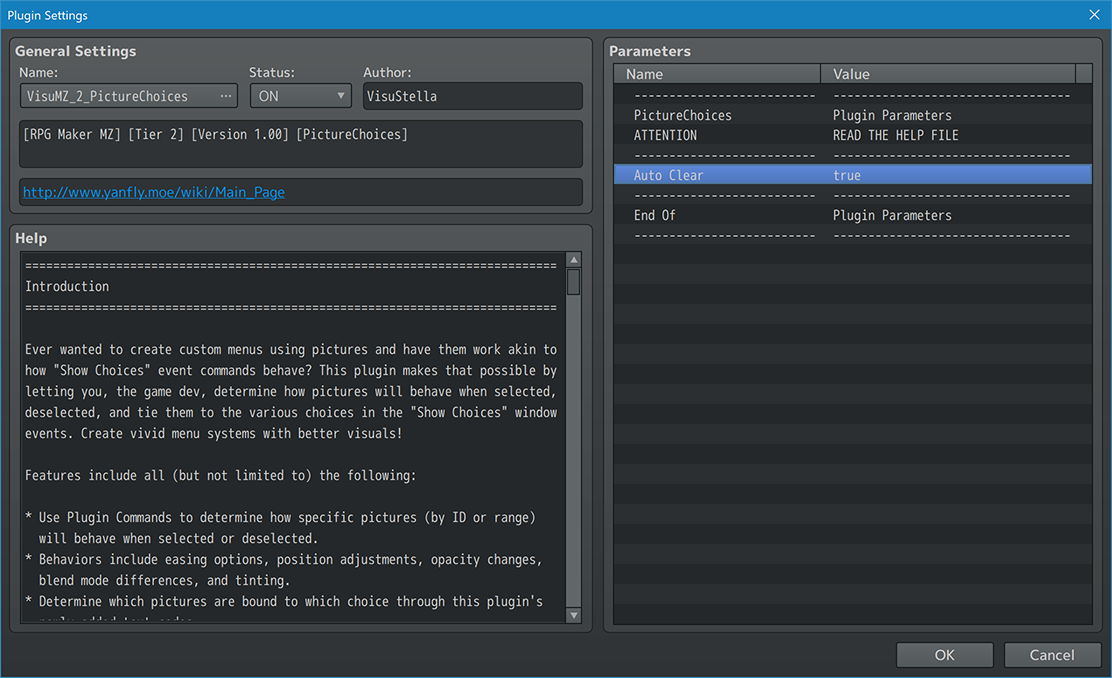Click the VisuMZ_2_PictureChoices name field
This screenshot has height=678, width=1112.
pos(117,96)
